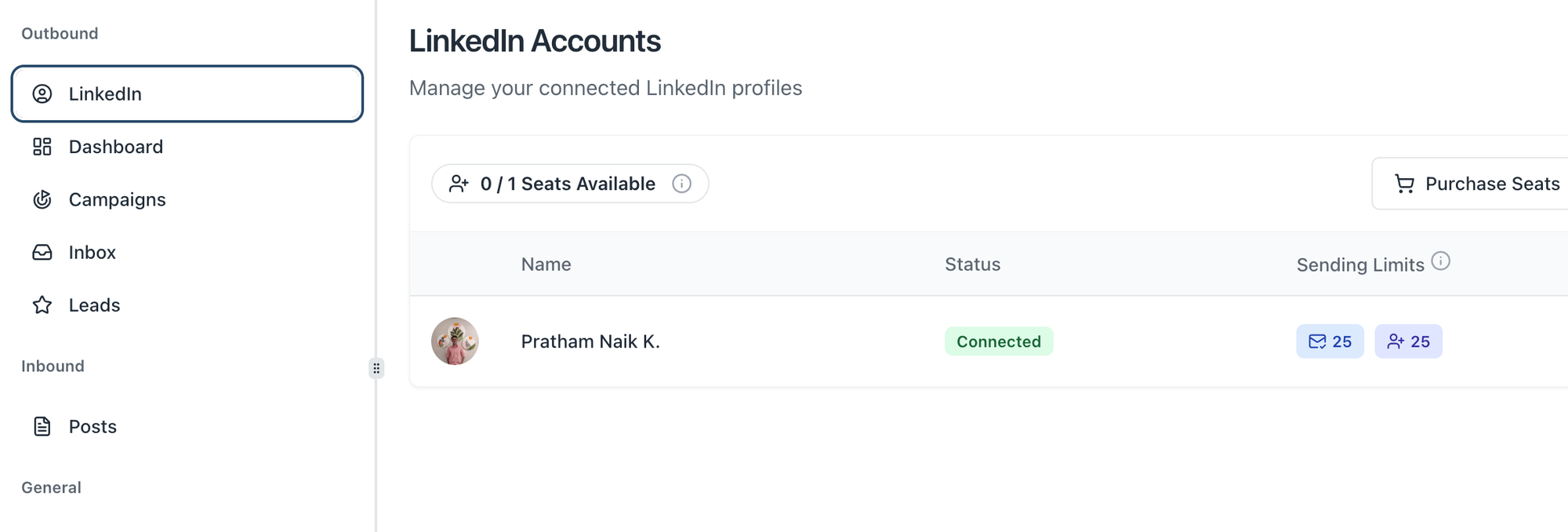Click the Leads star icon

click(42, 305)
